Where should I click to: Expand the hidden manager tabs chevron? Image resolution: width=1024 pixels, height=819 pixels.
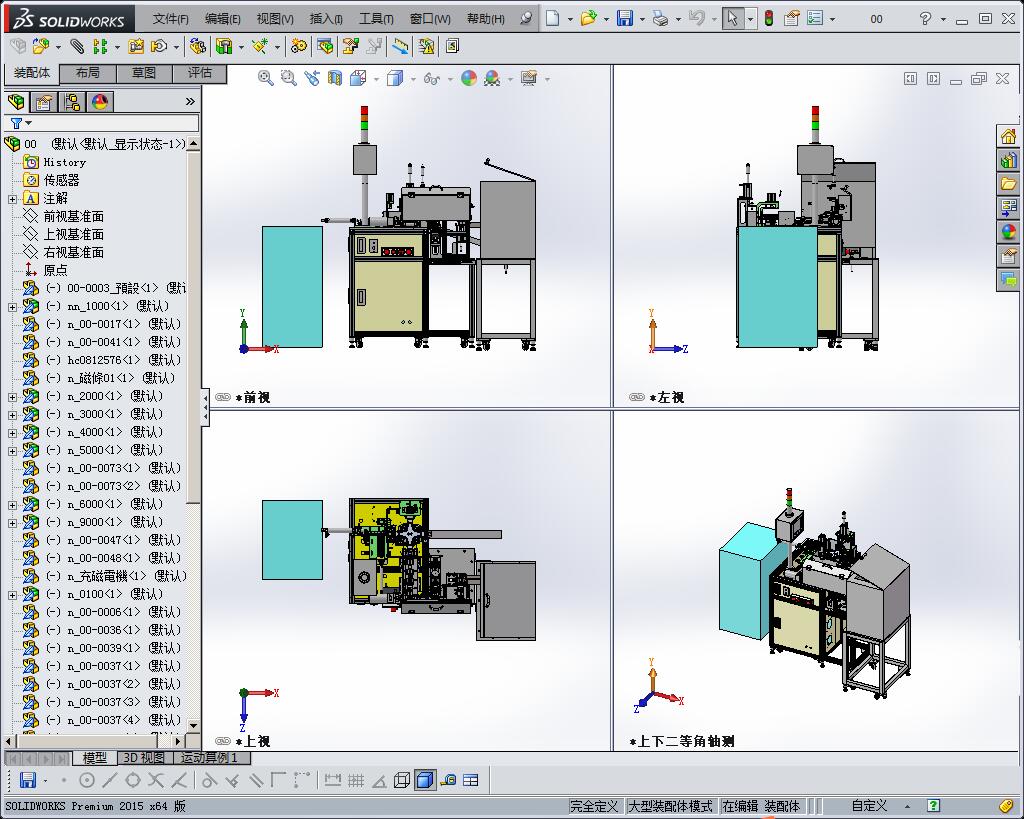190,101
